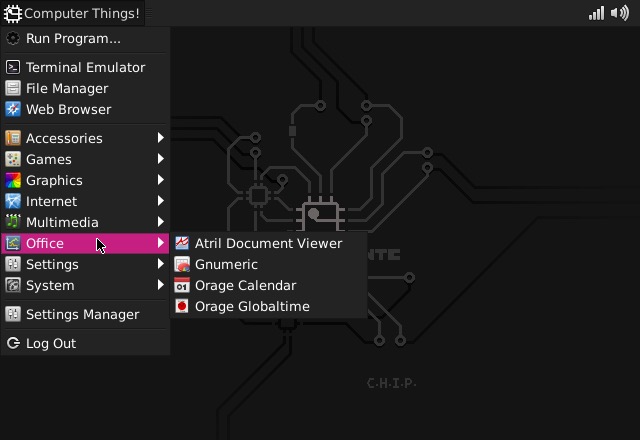
Task: Expand the Multimedia submenu arrow
Action: point(160,222)
